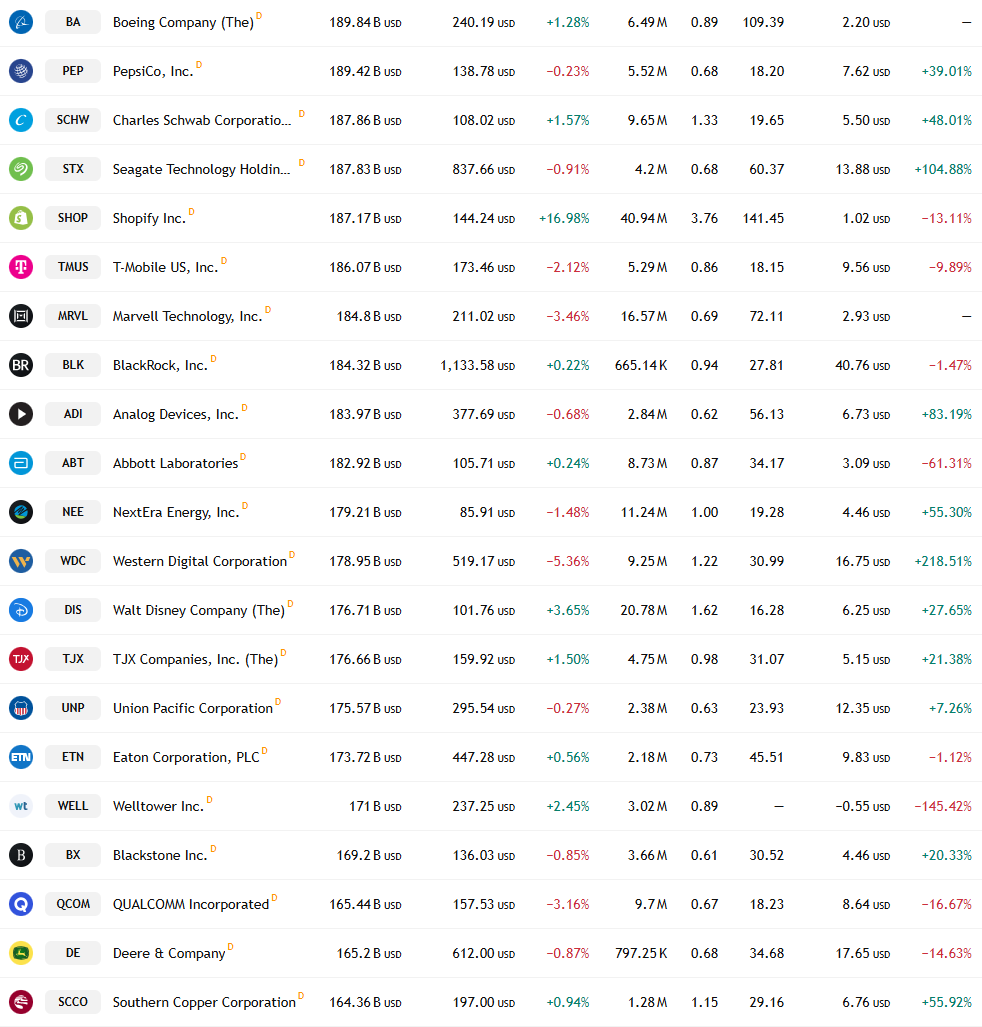Click the QUALCOMM logo icon
Viewport: 982px width, 1027px height.
21,904
